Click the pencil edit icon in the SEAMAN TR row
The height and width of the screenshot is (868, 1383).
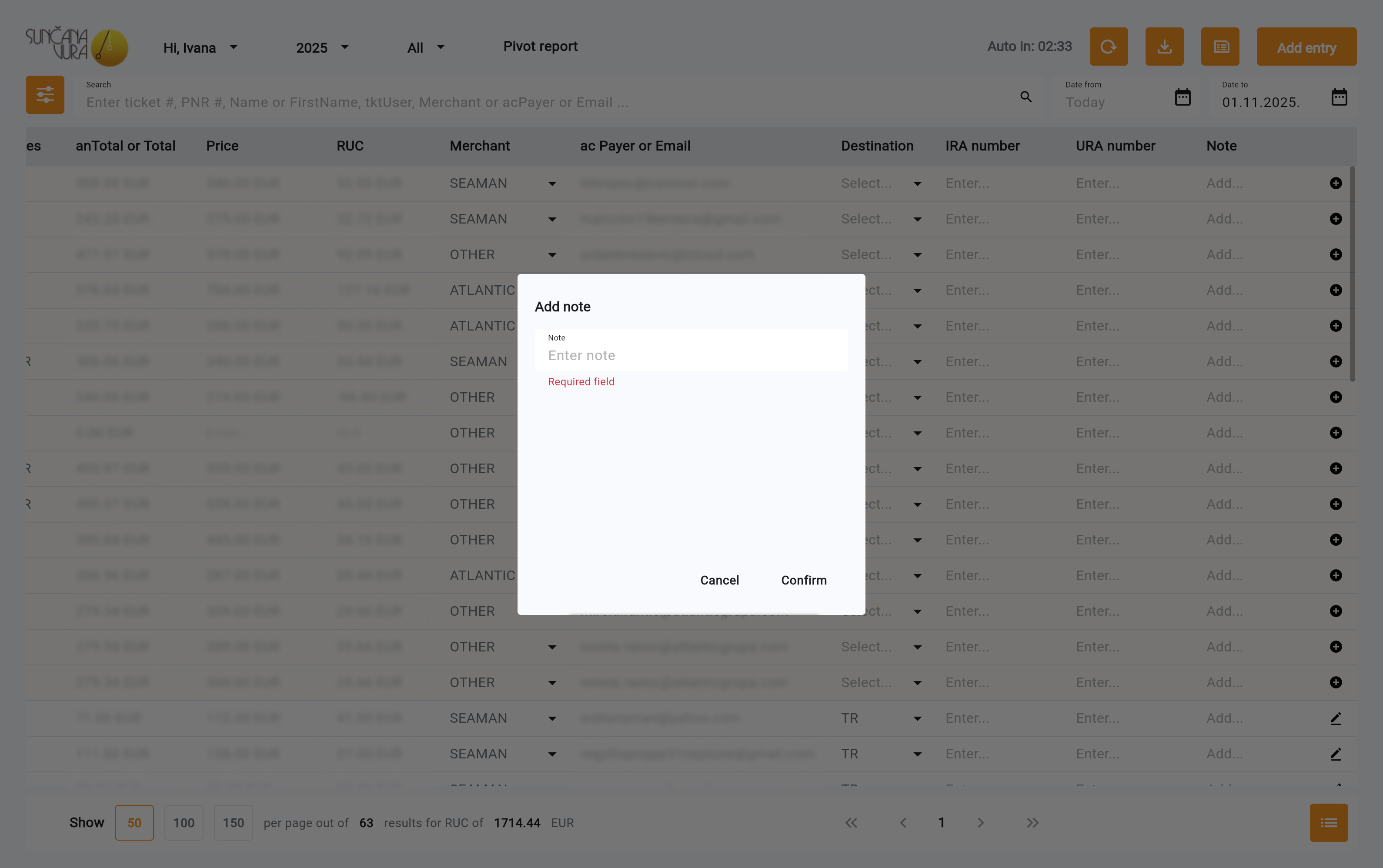tap(1335, 718)
